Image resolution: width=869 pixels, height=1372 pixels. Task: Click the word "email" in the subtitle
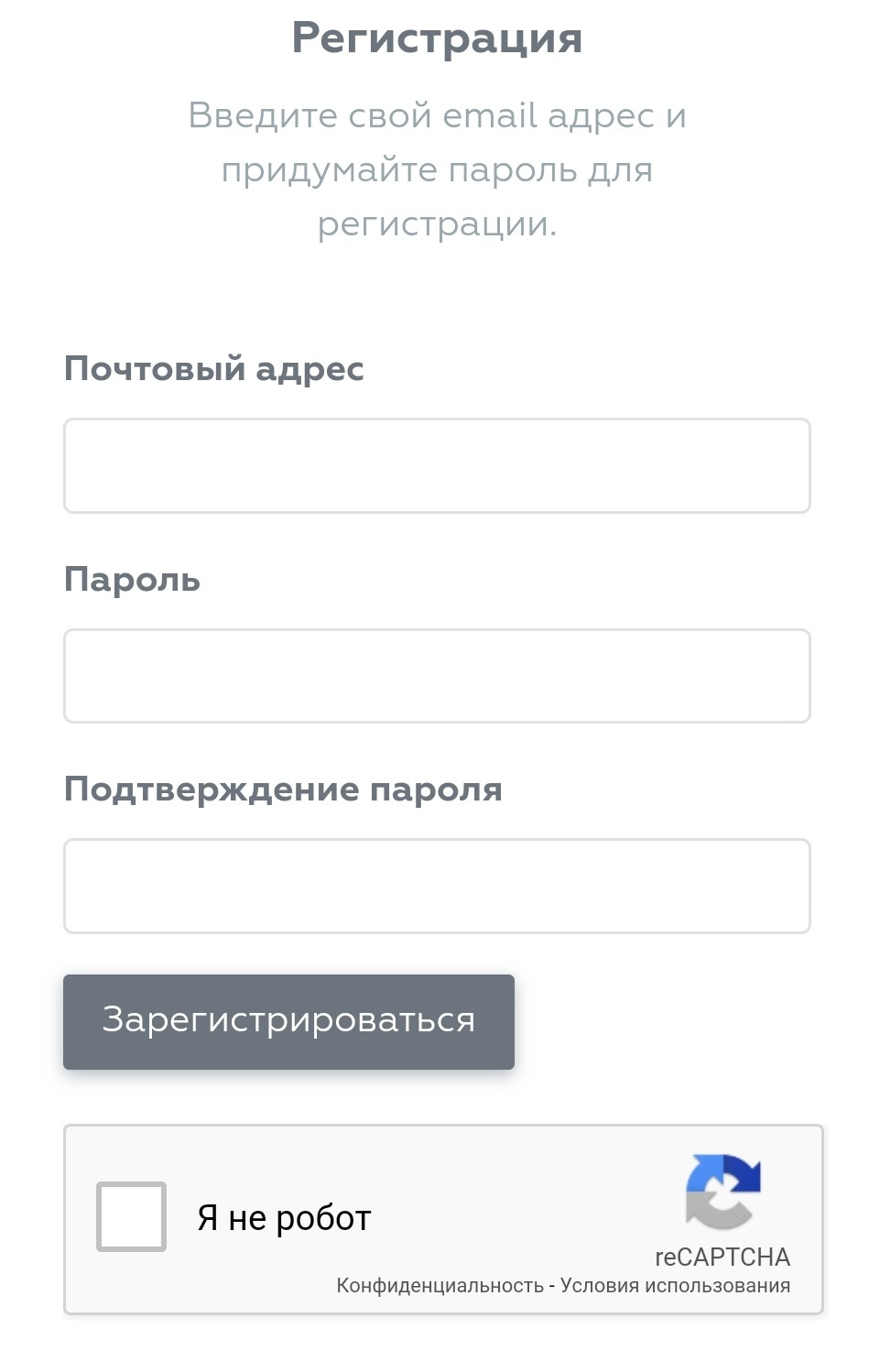490,115
